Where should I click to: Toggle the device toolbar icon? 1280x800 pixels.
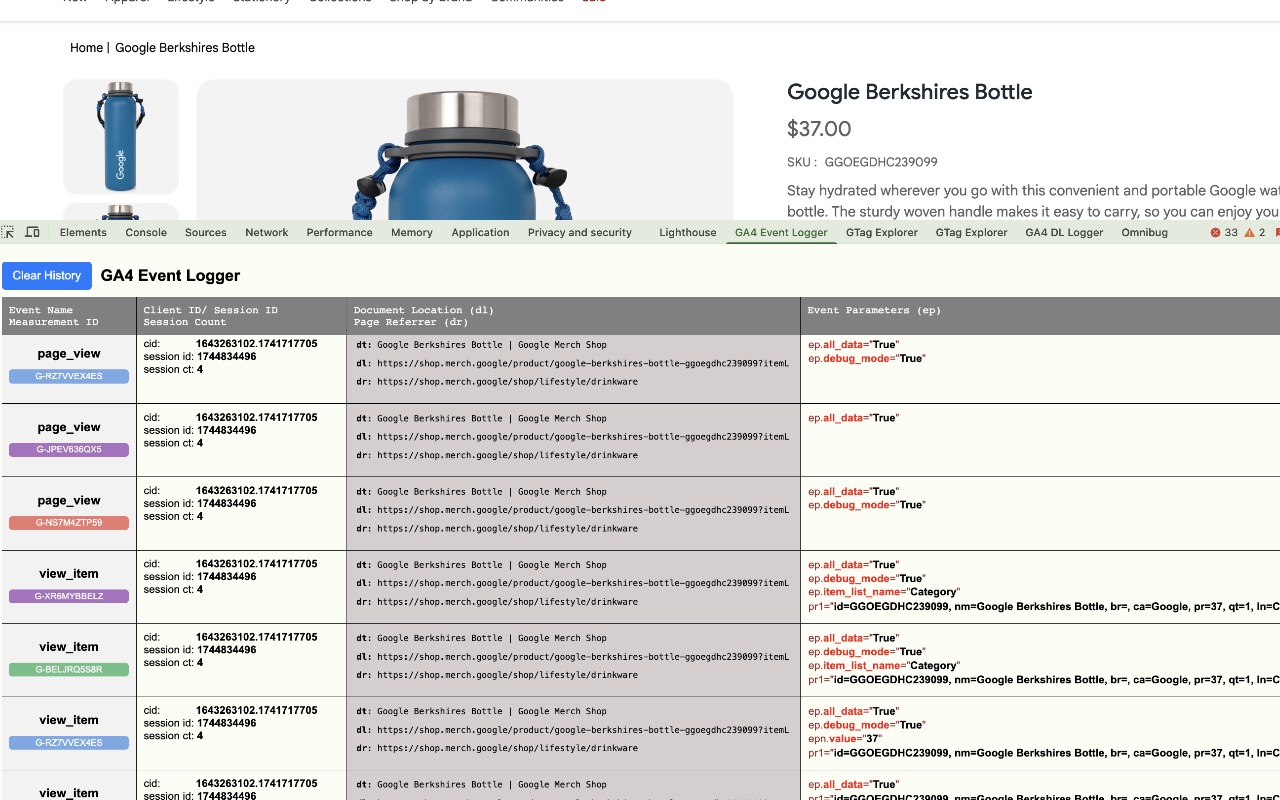(x=32, y=232)
